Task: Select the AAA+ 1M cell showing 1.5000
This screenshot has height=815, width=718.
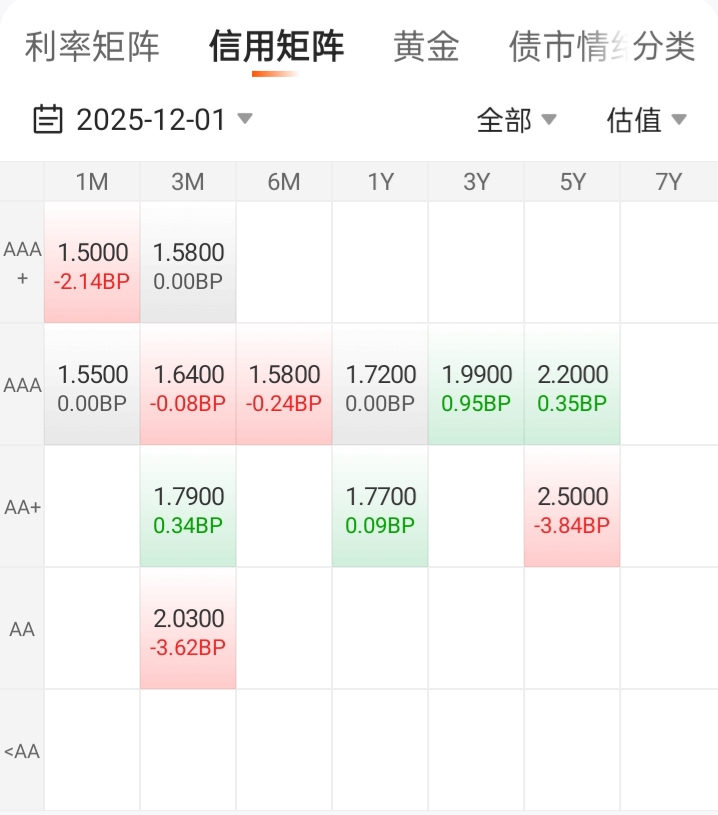Action: pos(92,265)
